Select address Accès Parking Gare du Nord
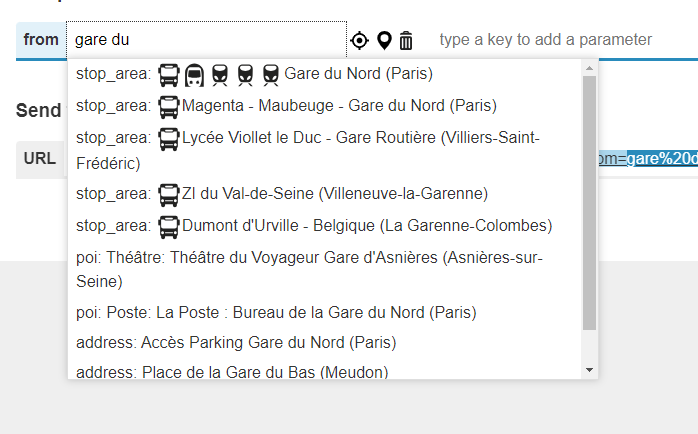The image size is (698, 434). [x=325, y=343]
